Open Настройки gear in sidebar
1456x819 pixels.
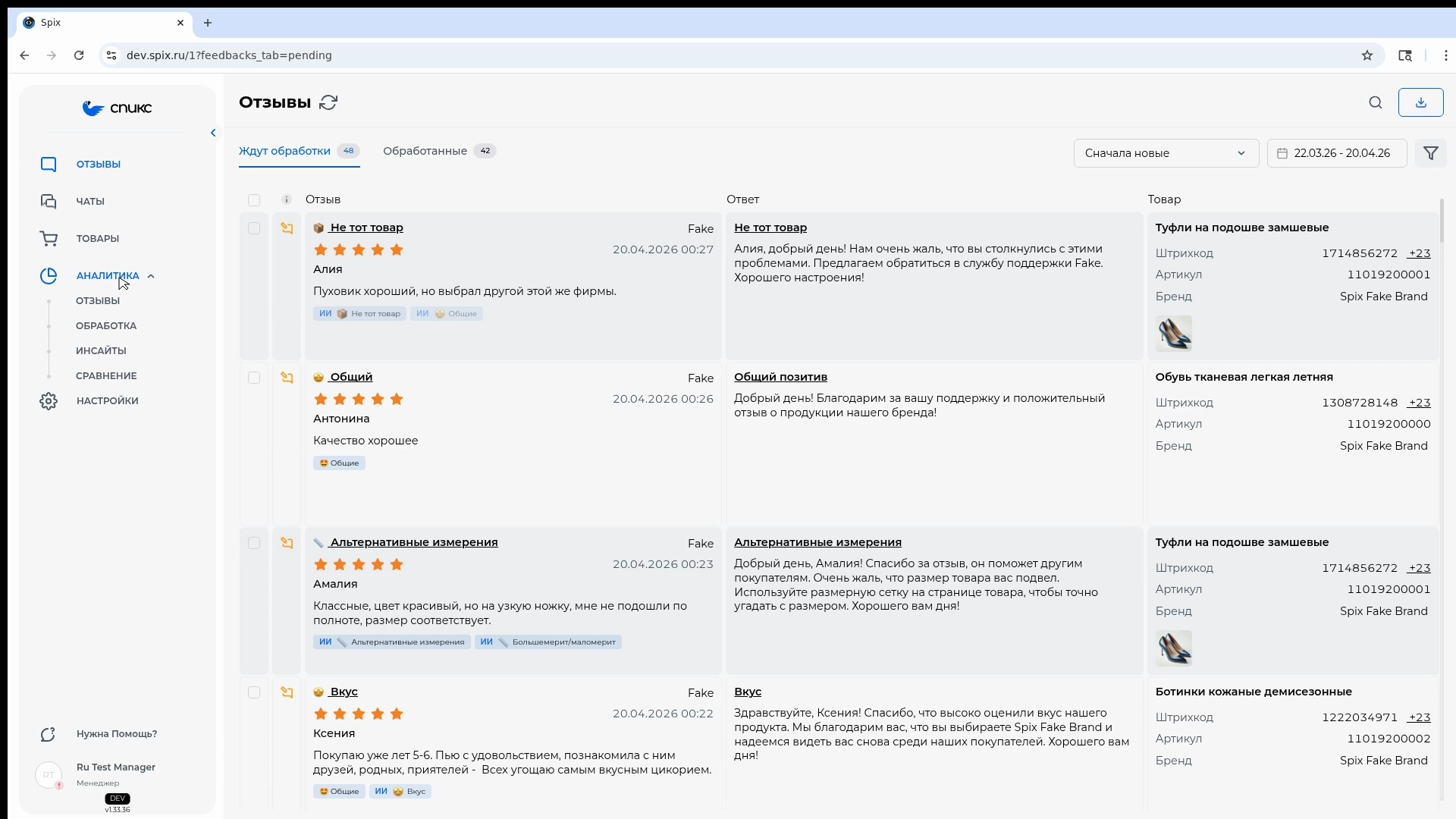(x=49, y=400)
